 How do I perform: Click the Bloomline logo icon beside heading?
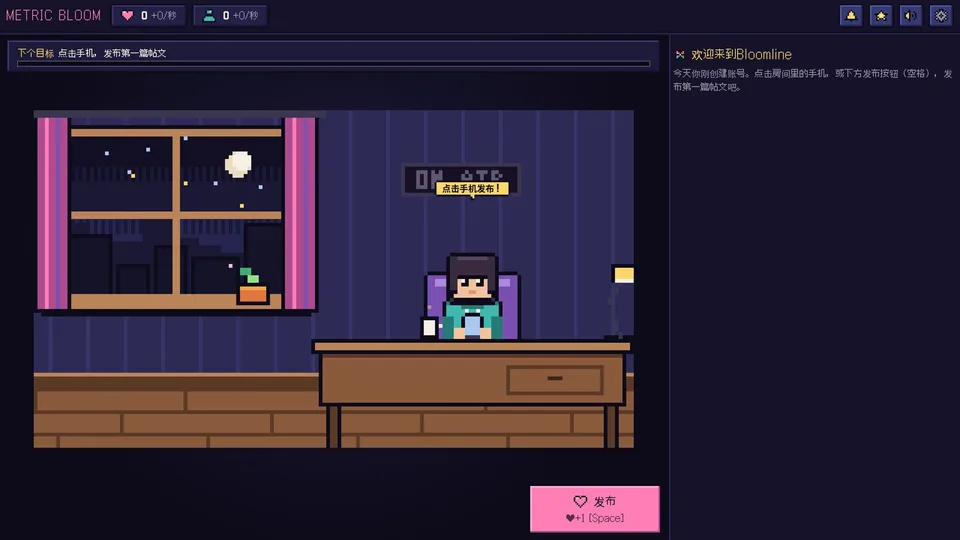point(680,54)
